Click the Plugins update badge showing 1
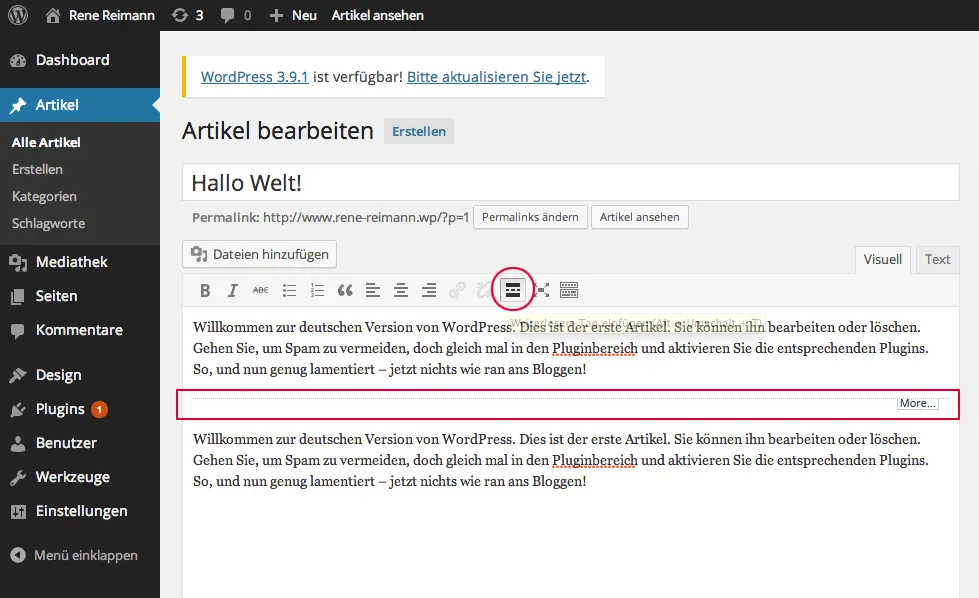The height and width of the screenshot is (598, 979). 99,409
